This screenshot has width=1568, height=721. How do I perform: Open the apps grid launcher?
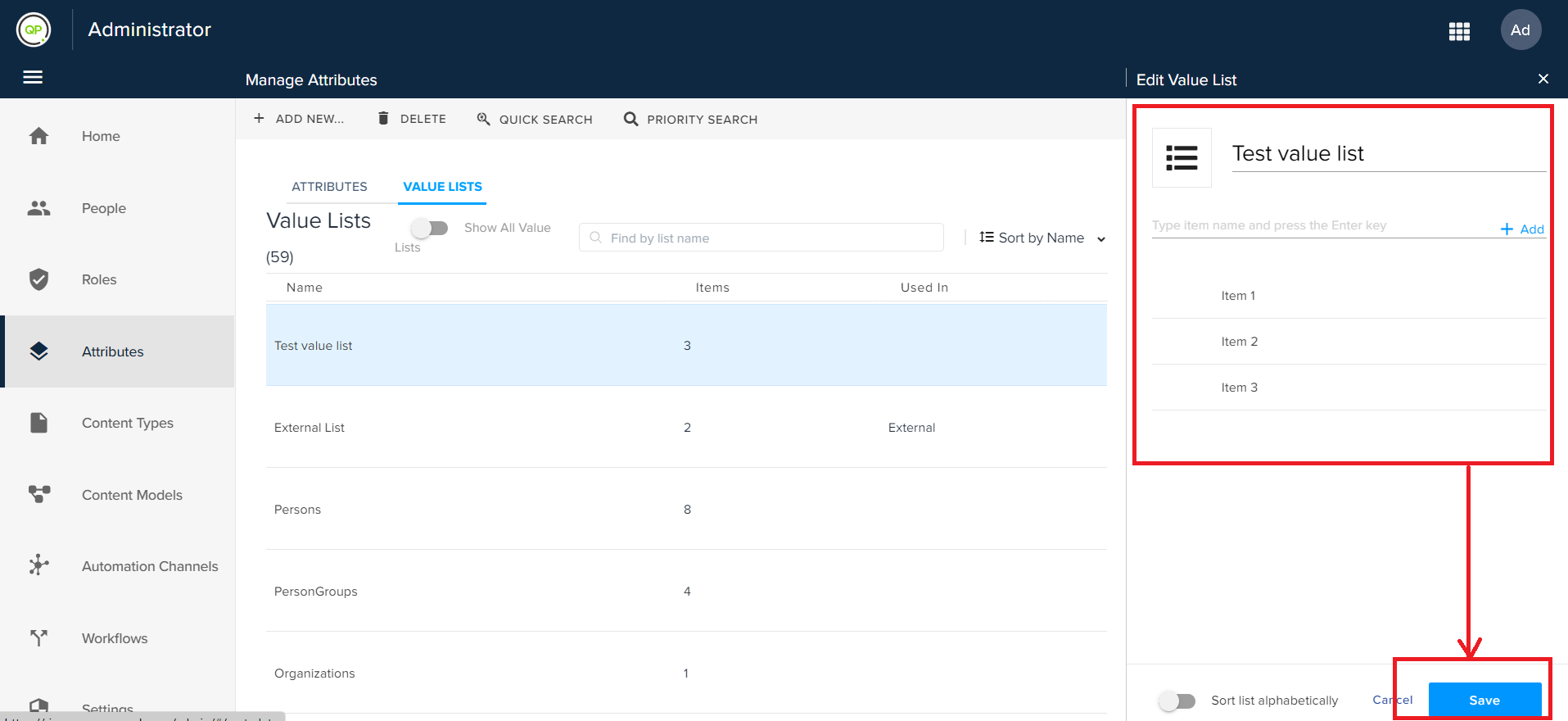[1459, 31]
